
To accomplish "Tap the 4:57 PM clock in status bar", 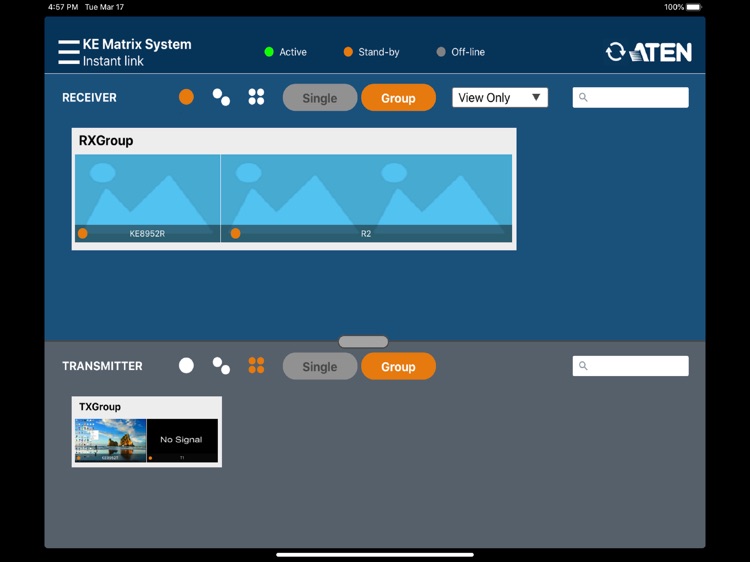I will [x=63, y=7].
